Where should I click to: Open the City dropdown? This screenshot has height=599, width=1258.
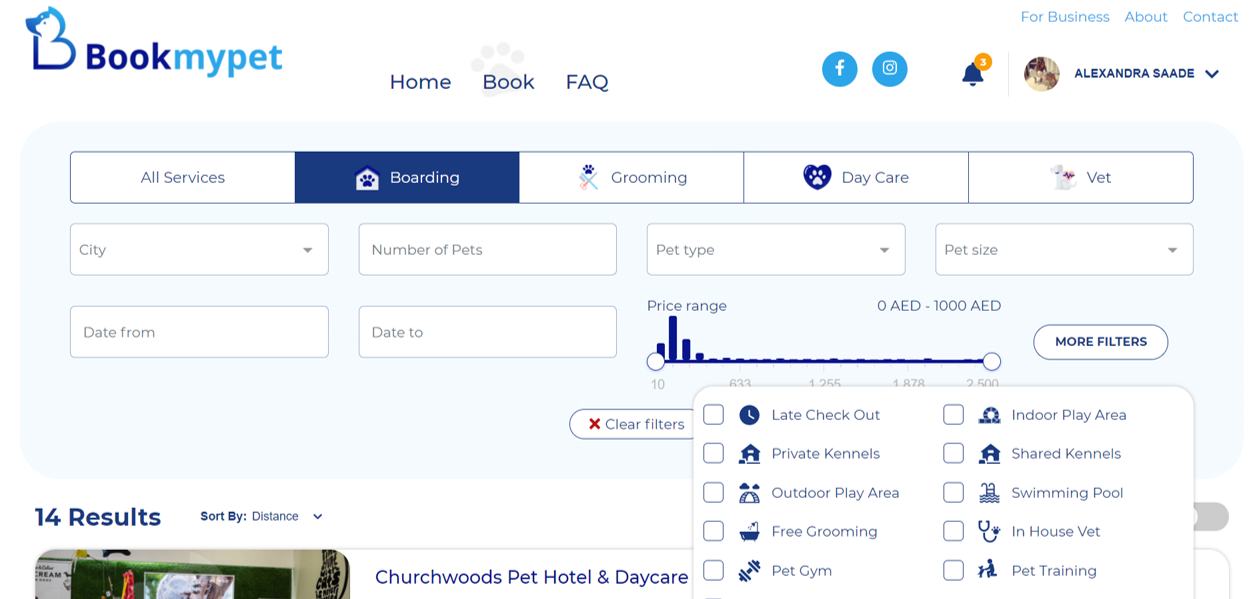[199, 249]
